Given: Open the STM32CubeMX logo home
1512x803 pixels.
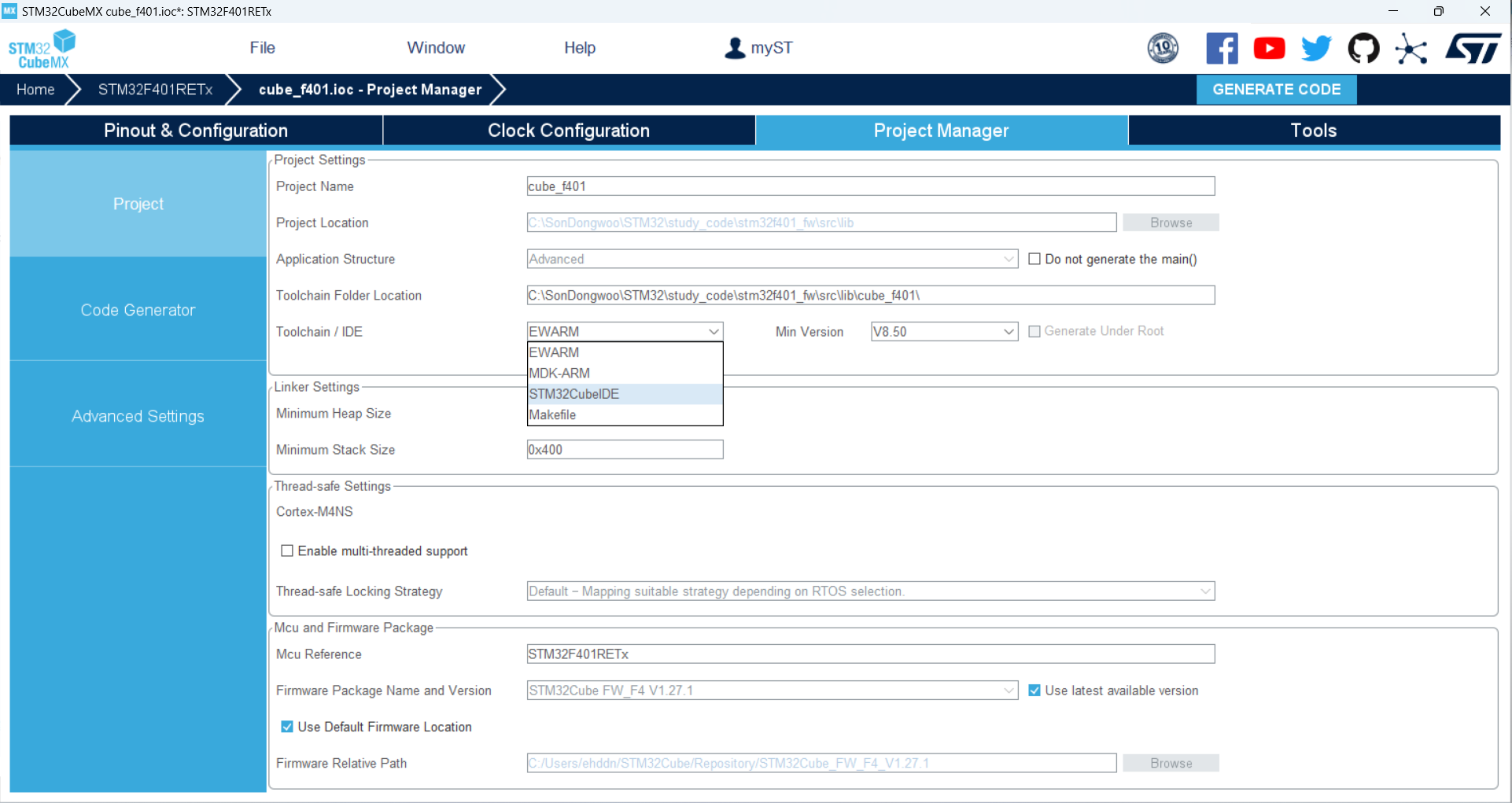Looking at the screenshot, I should tap(42, 49).
